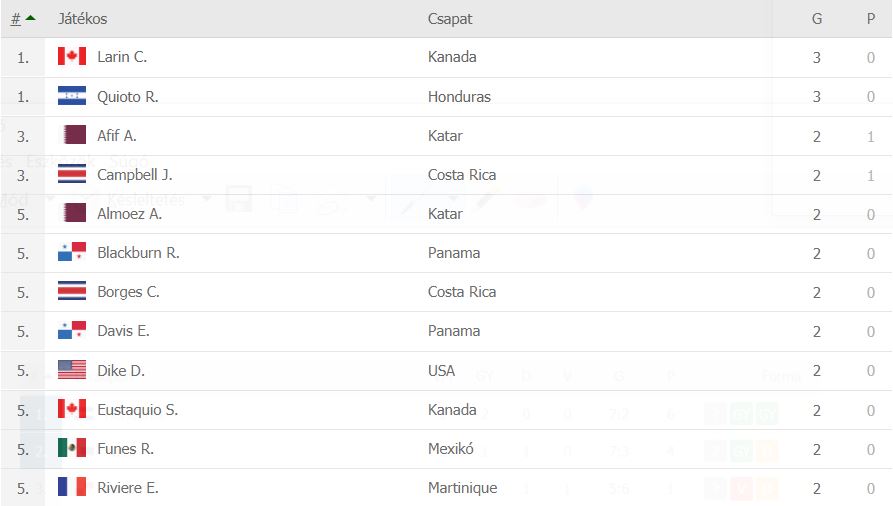This screenshot has height=506, width=893.
Task: Click the Csapat column header
Action: pos(450,19)
